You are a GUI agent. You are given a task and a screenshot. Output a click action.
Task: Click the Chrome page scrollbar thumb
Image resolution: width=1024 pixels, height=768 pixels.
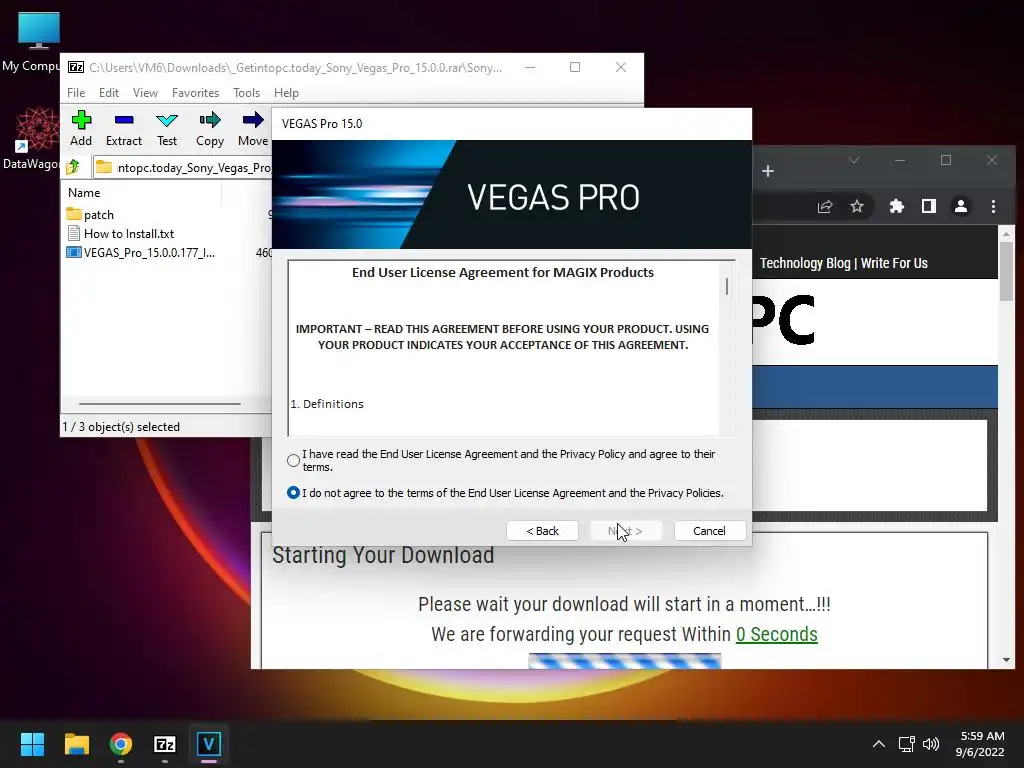[1006, 271]
